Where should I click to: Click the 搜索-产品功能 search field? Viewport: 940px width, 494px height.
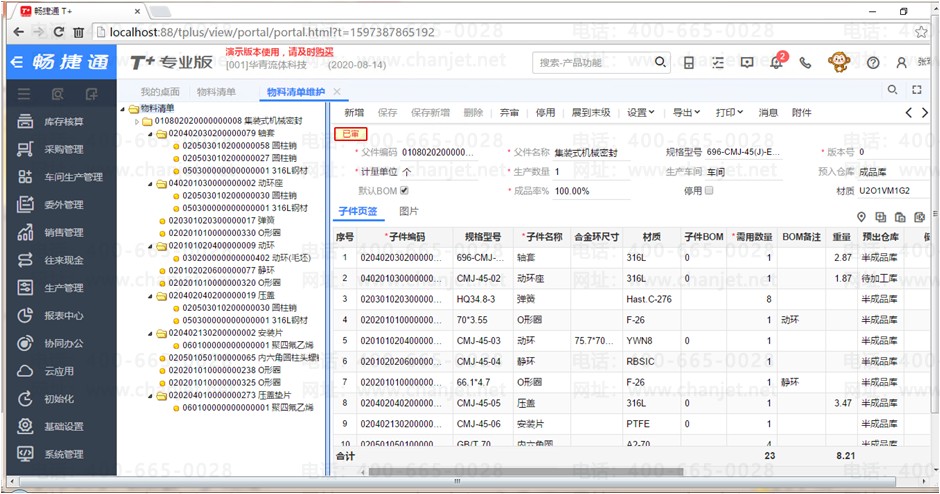pos(590,62)
